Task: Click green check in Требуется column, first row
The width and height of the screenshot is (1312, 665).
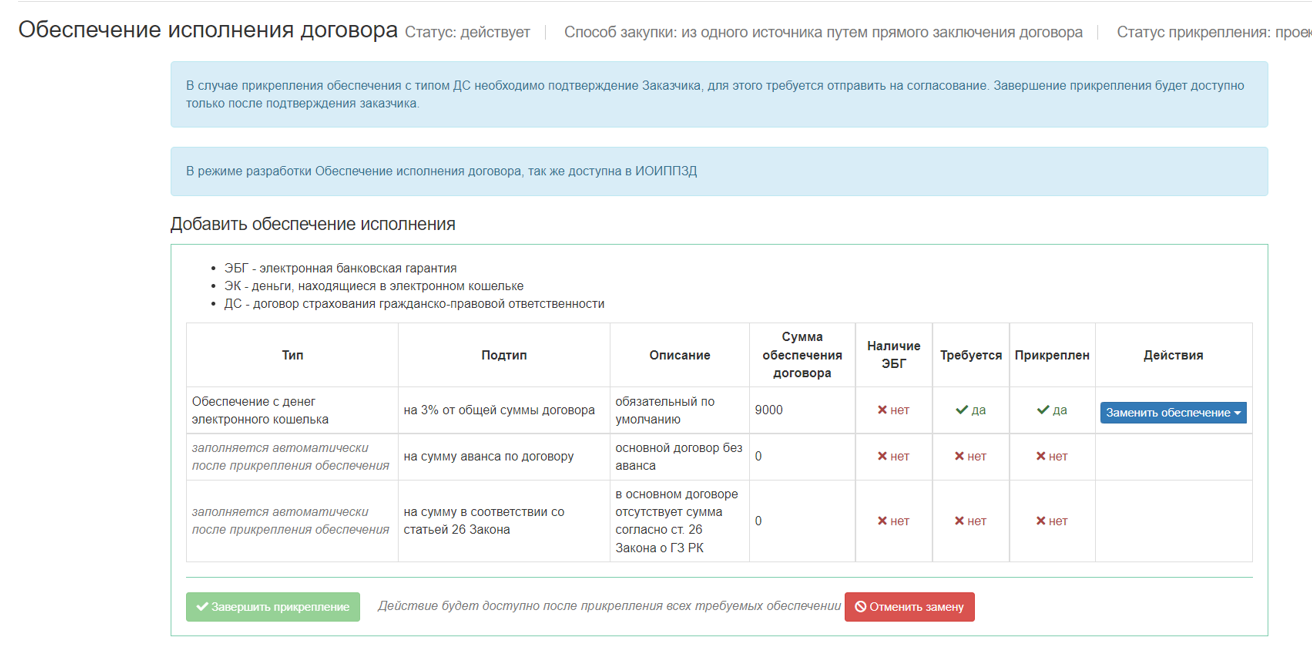Action: click(x=962, y=410)
